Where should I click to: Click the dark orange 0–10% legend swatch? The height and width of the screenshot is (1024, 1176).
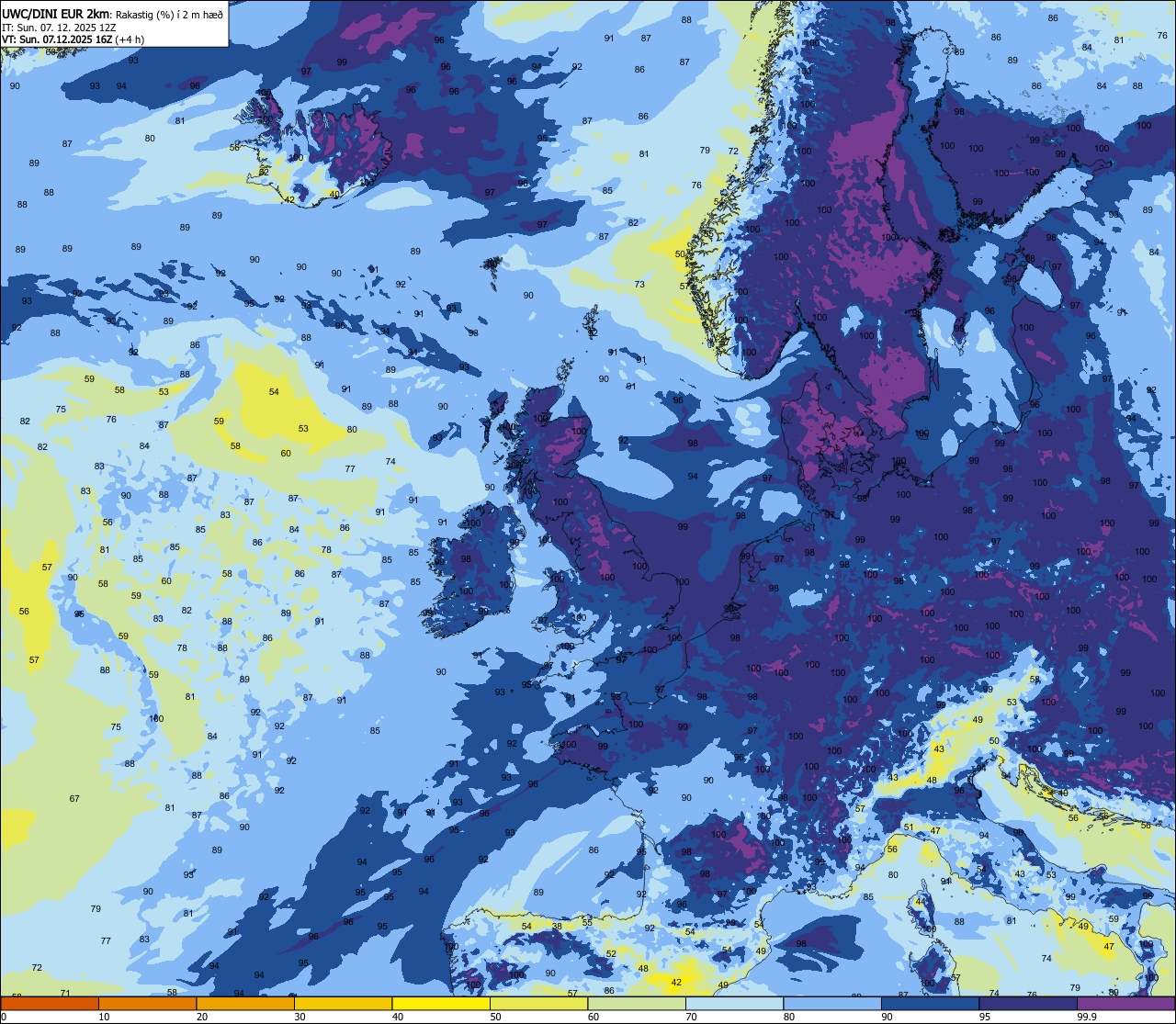pyautogui.click(x=50, y=1003)
